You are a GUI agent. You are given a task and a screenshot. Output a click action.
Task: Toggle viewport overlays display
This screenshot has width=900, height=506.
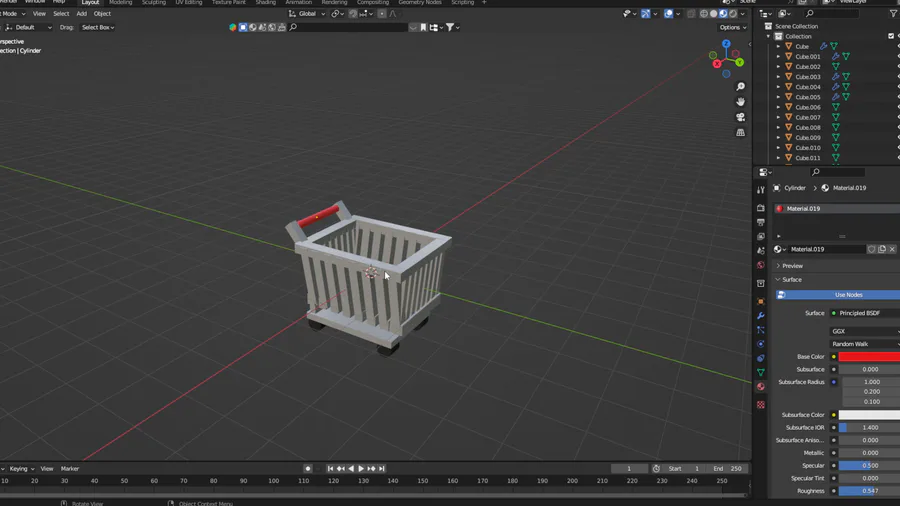pyautogui.click(x=669, y=14)
